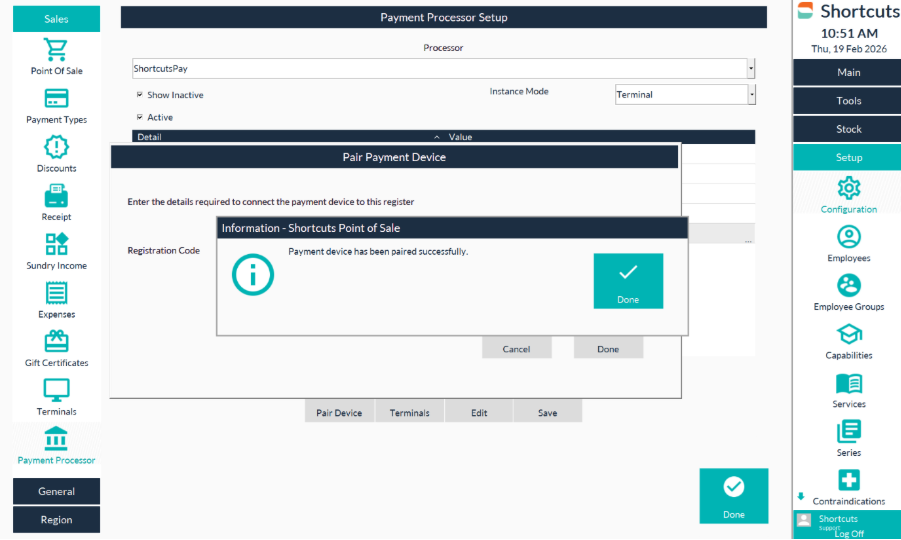Select the Gift Certificates icon
The width and height of the screenshot is (901, 540).
(x=56, y=342)
